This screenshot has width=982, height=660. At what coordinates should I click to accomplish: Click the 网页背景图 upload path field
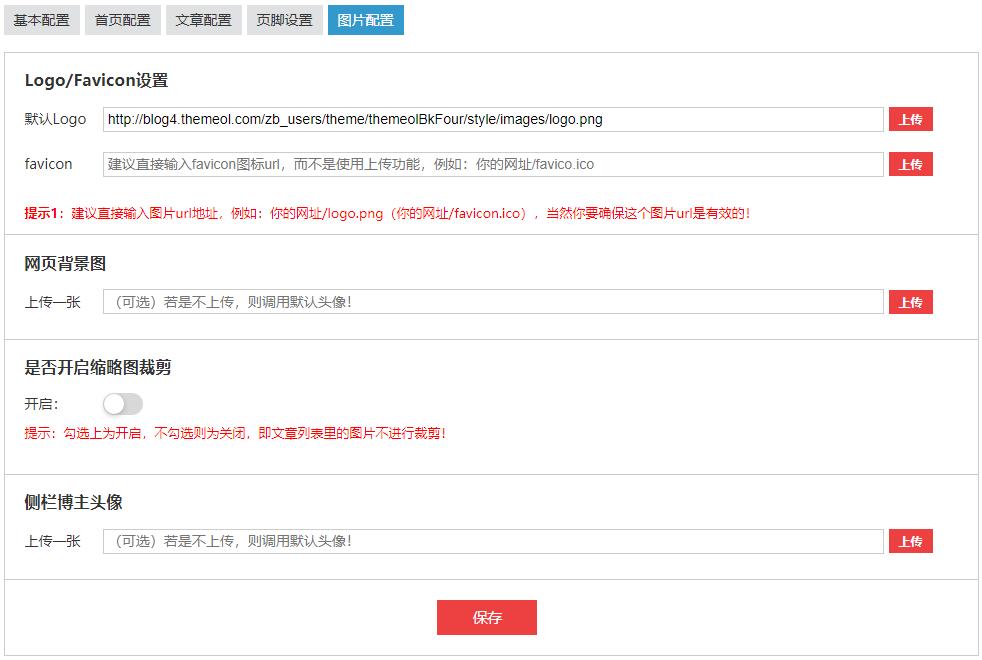click(x=493, y=302)
